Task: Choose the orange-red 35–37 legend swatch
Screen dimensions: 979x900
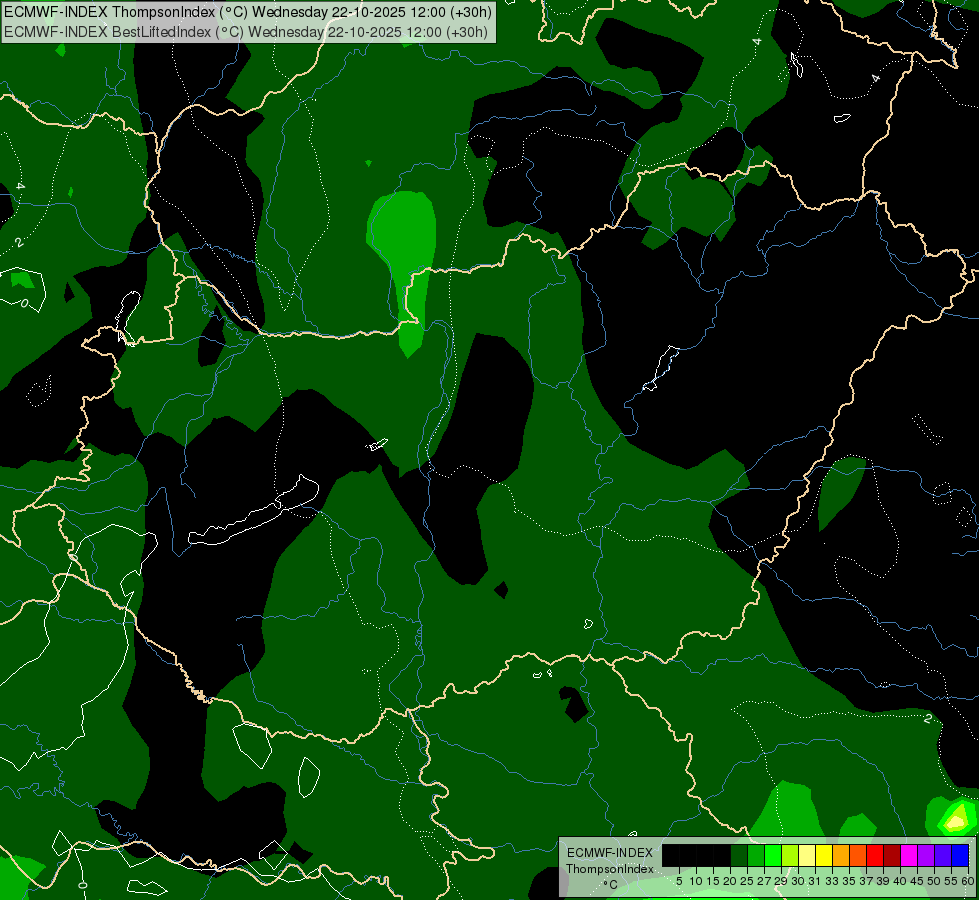Action: pyautogui.click(x=858, y=855)
